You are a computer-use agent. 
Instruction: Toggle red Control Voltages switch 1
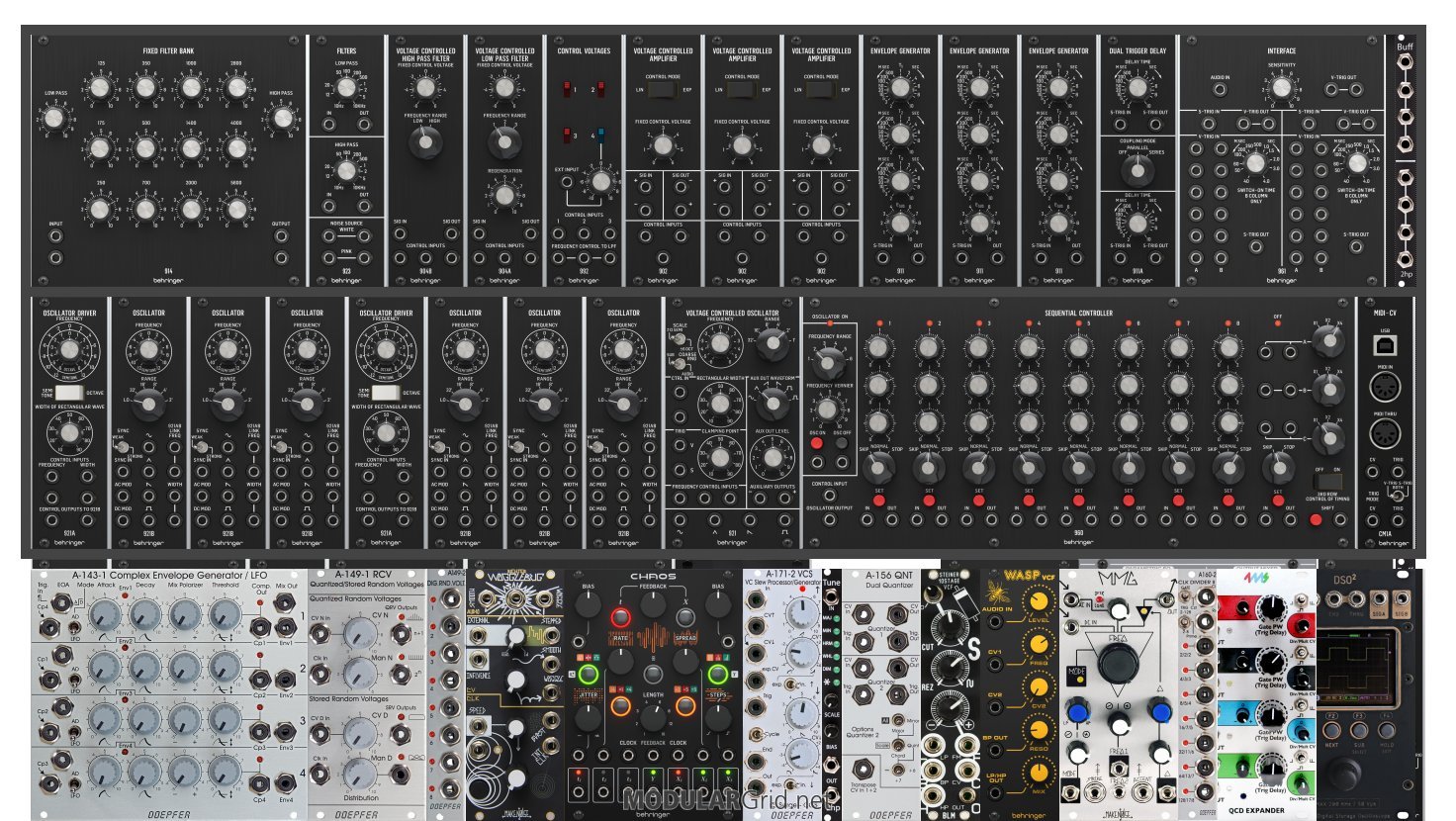pos(569,90)
